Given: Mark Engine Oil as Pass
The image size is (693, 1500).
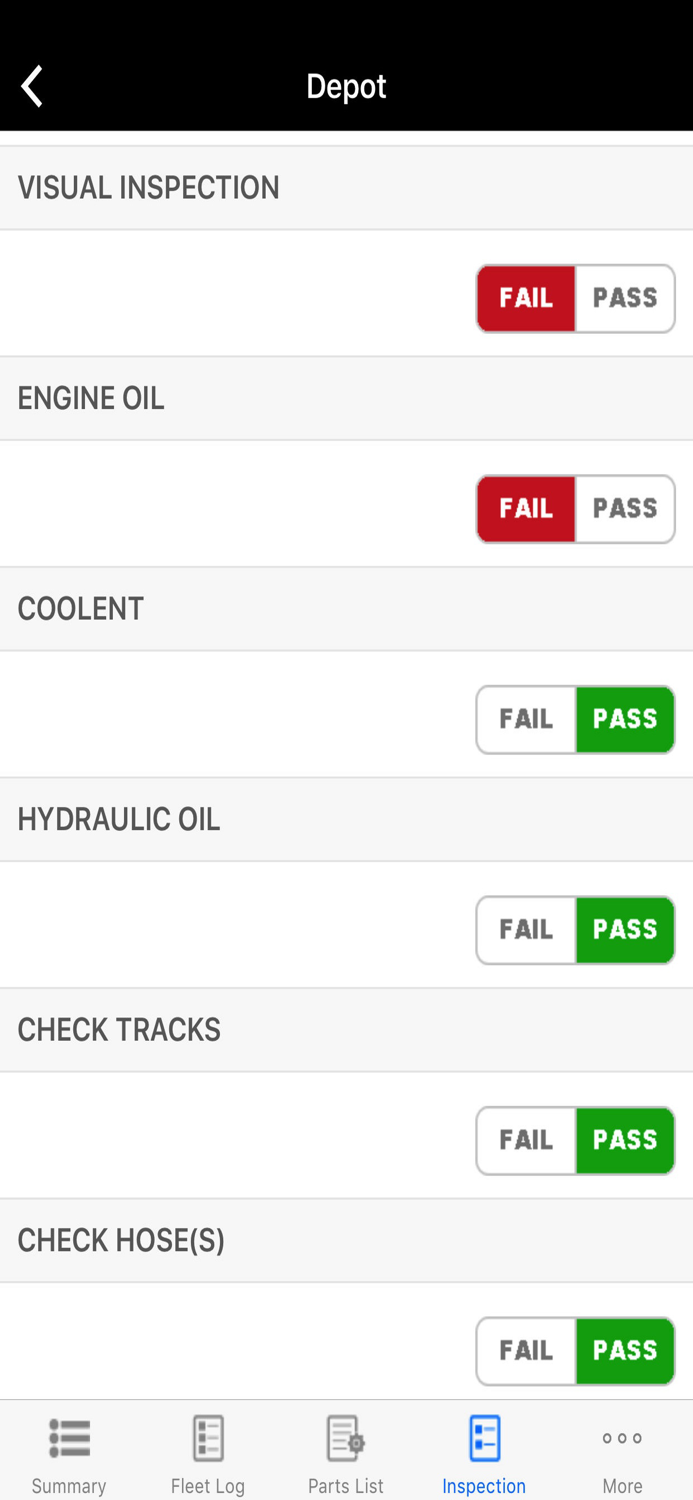Looking at the screenshot, I should coord(625,509).
